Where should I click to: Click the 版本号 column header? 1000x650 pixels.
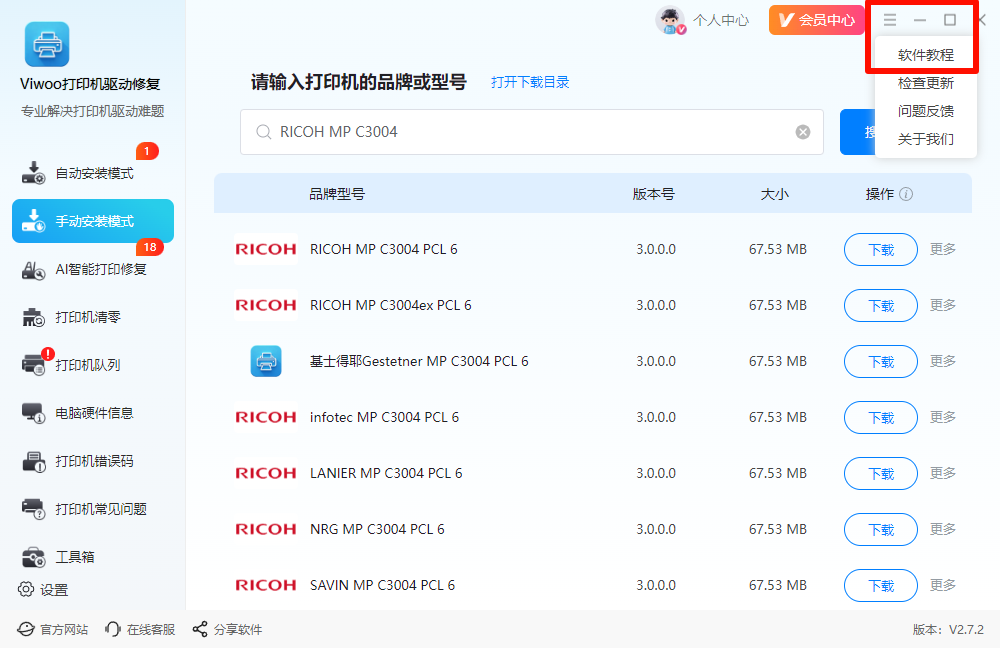point(654,194)
